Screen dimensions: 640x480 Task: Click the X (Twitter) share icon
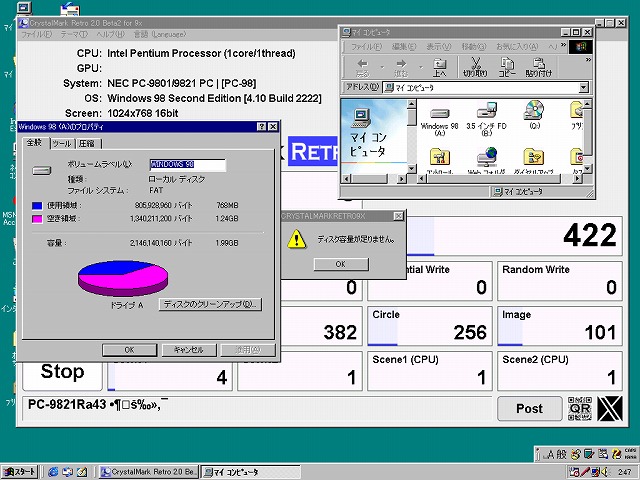click(x=610, y=408)
